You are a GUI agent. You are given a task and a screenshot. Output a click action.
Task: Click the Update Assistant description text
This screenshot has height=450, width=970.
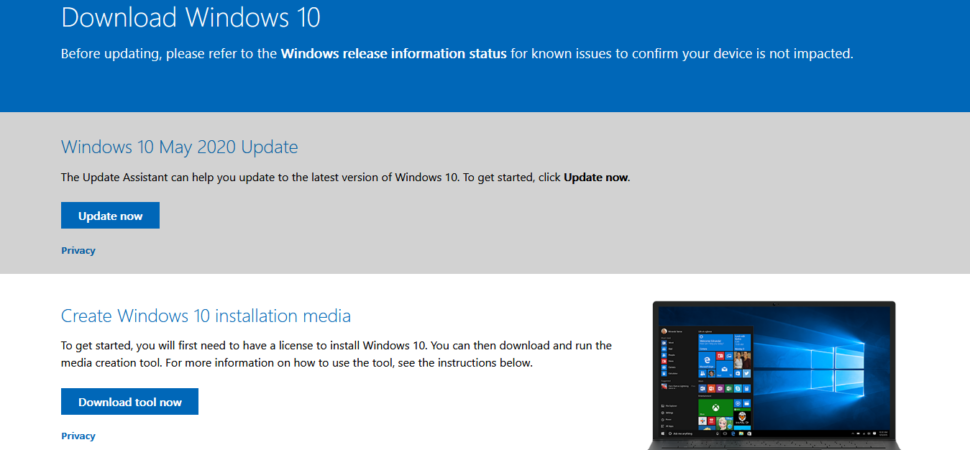click(345, 178)
